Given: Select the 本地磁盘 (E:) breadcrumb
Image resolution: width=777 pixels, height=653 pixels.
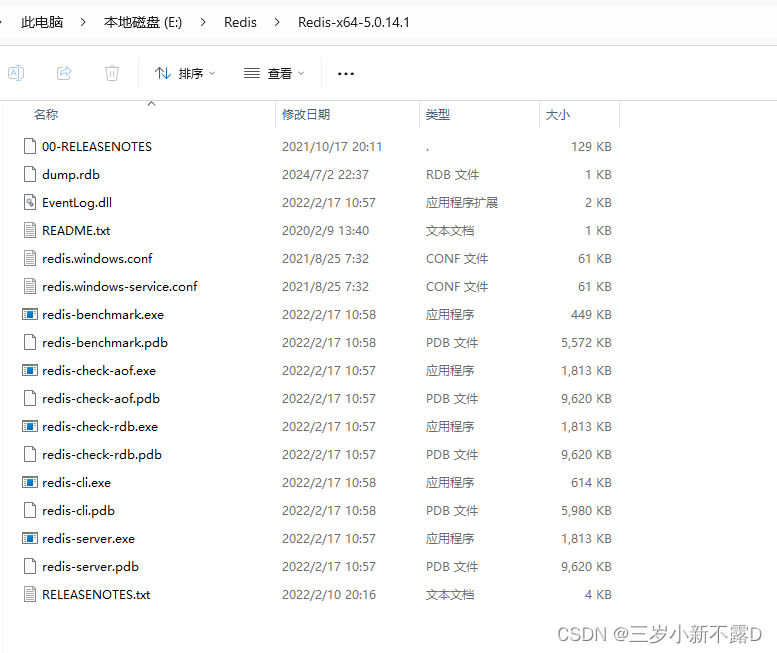Looking at the screenshot, I should coord(143,22).
